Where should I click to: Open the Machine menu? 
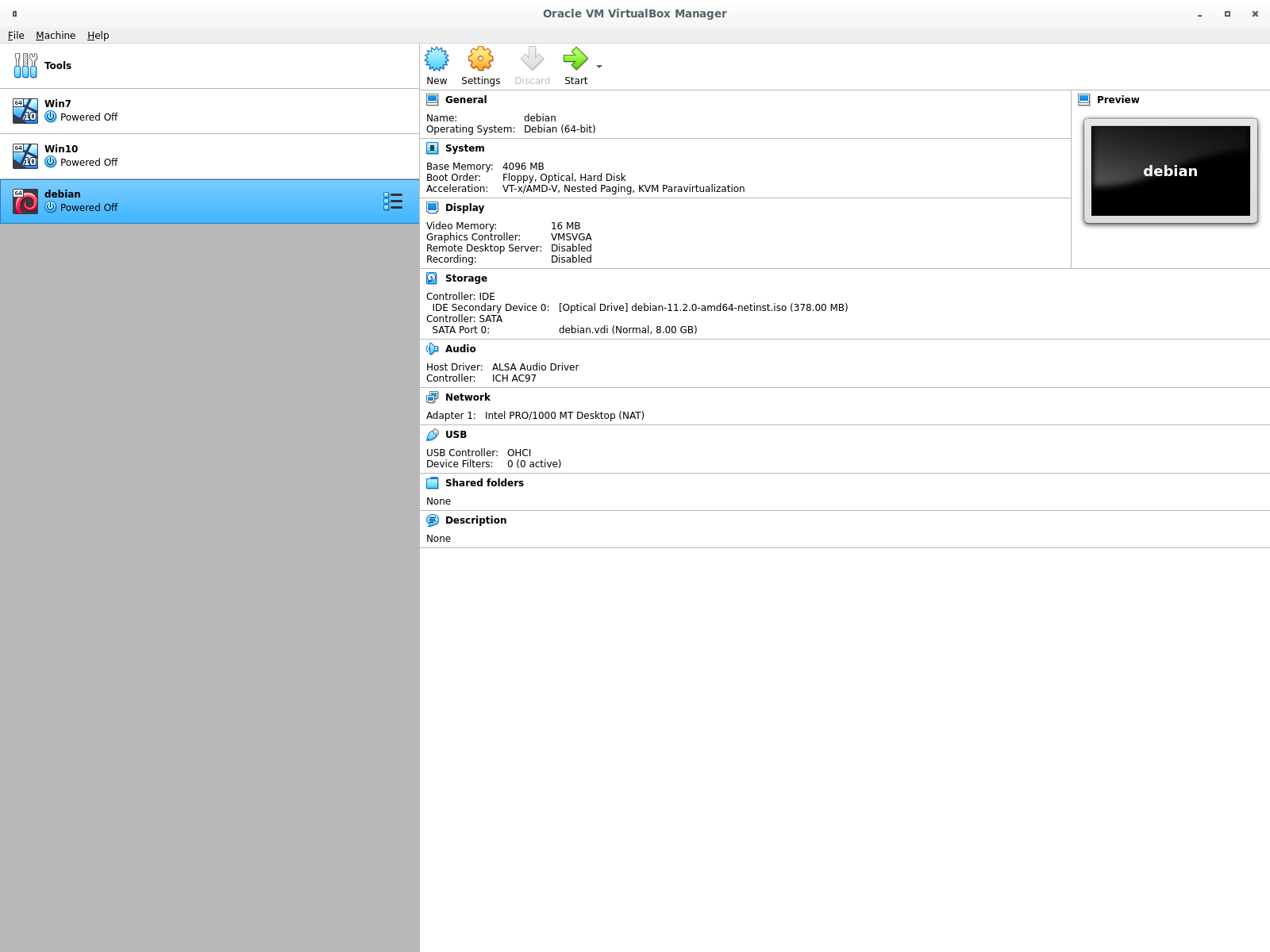click(56, 36)
